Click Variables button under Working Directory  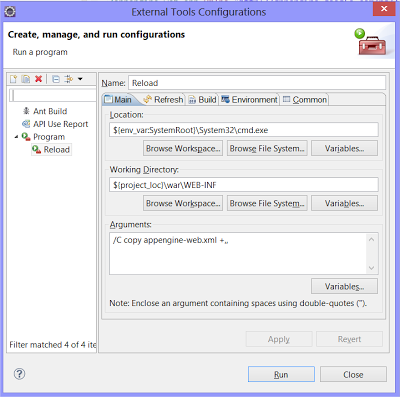344,203
